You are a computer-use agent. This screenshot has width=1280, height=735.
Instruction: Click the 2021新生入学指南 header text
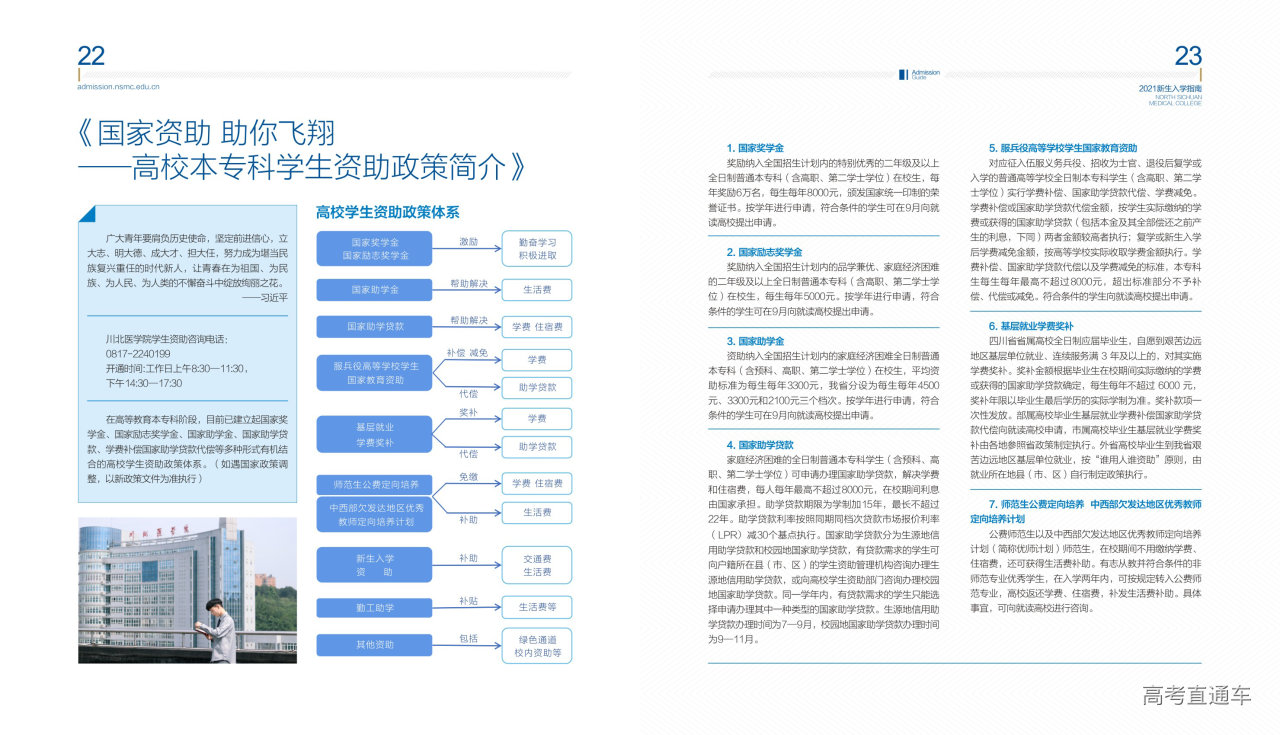pos(1169,88)
